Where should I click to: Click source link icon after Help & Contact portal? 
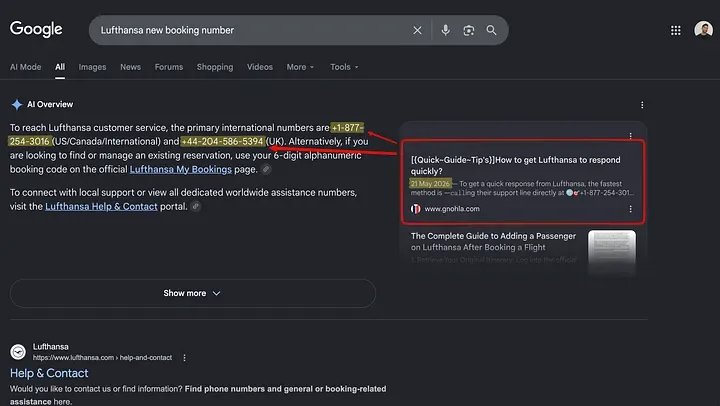click(196, 207)
